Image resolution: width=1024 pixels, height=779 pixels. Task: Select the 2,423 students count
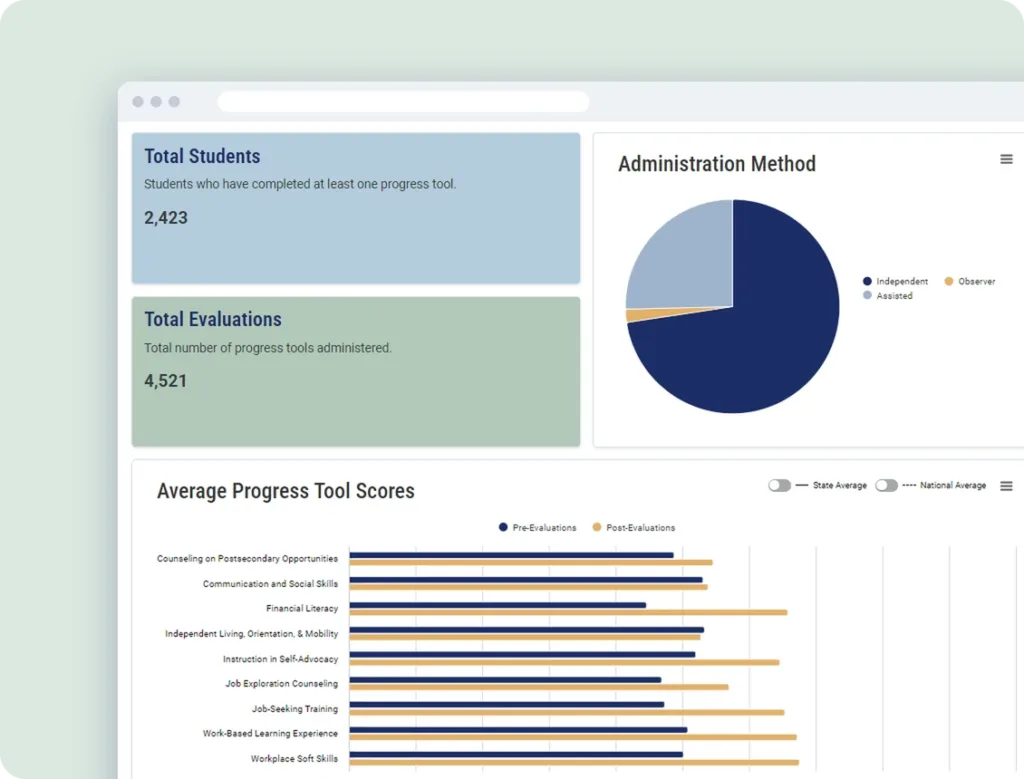166,218
